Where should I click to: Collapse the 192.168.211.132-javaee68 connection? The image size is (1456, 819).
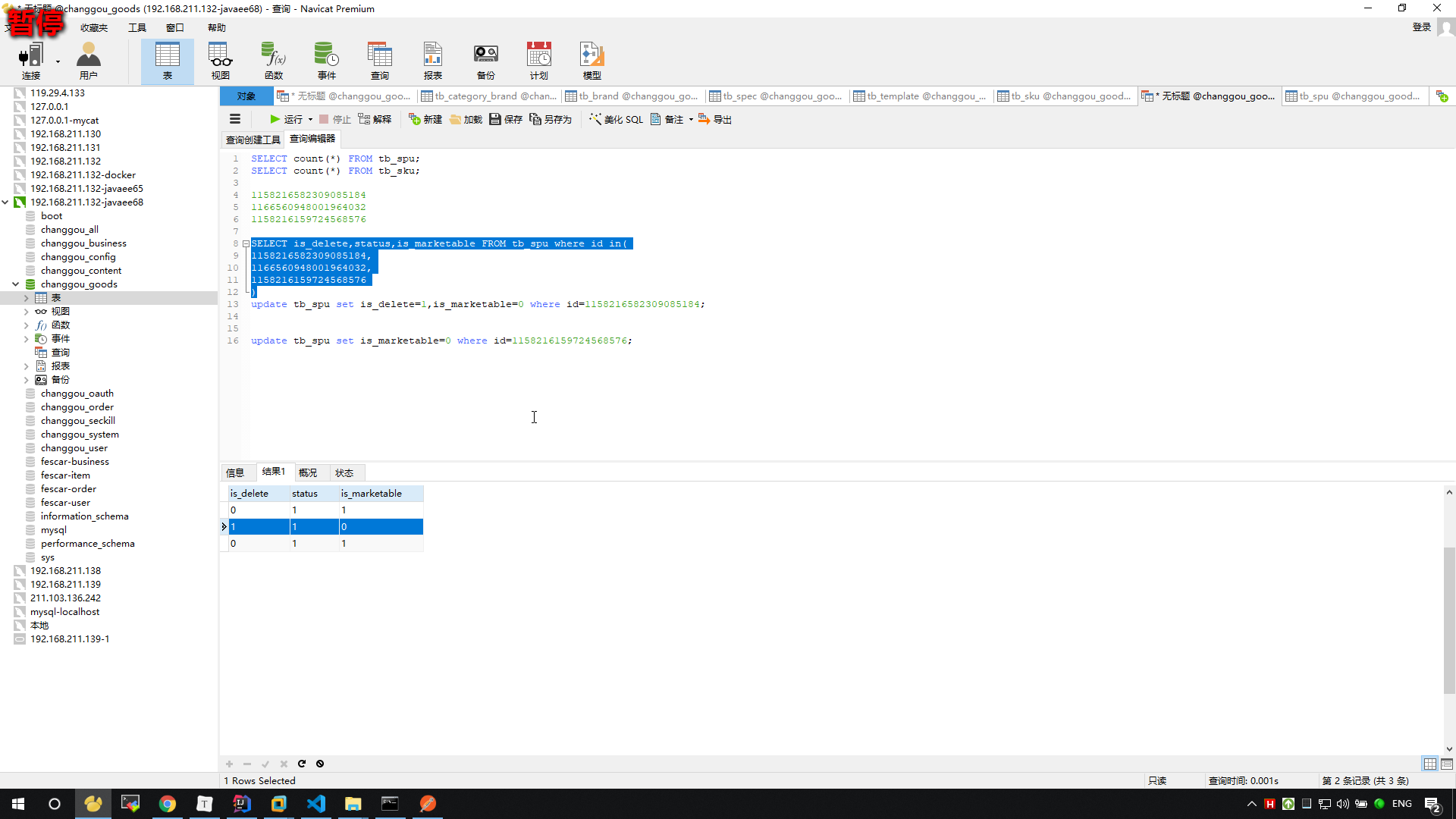coord(5,202)
